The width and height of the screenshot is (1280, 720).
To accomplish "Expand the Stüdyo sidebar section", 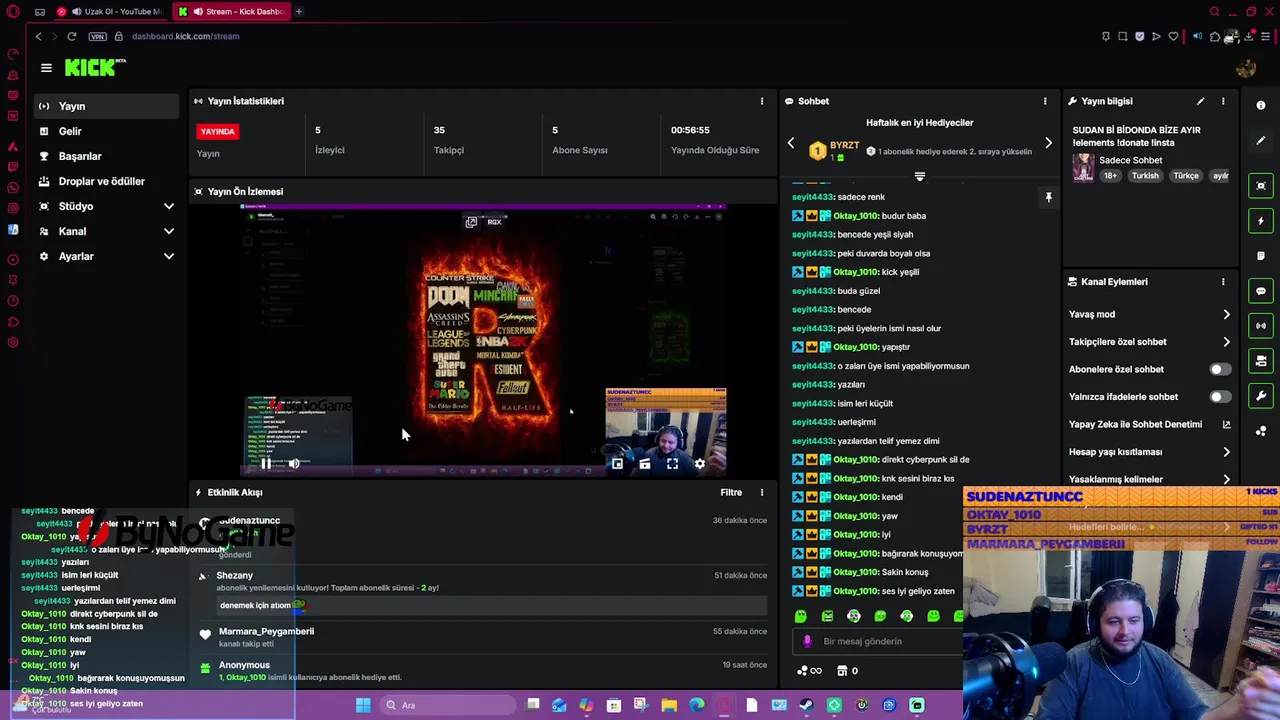I will tap(169, 206).
